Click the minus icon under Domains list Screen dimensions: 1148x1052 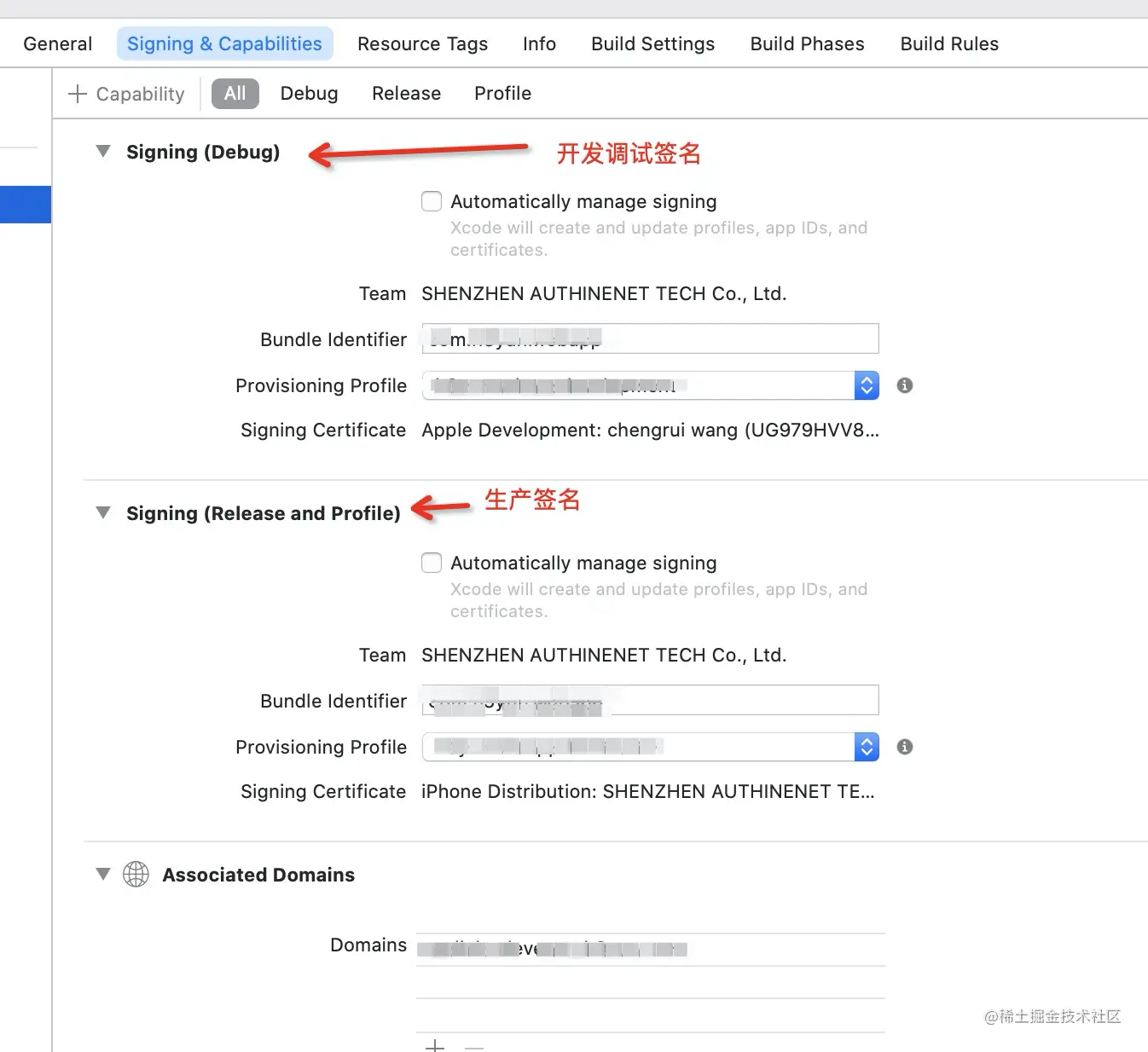tap(474, 1046)
